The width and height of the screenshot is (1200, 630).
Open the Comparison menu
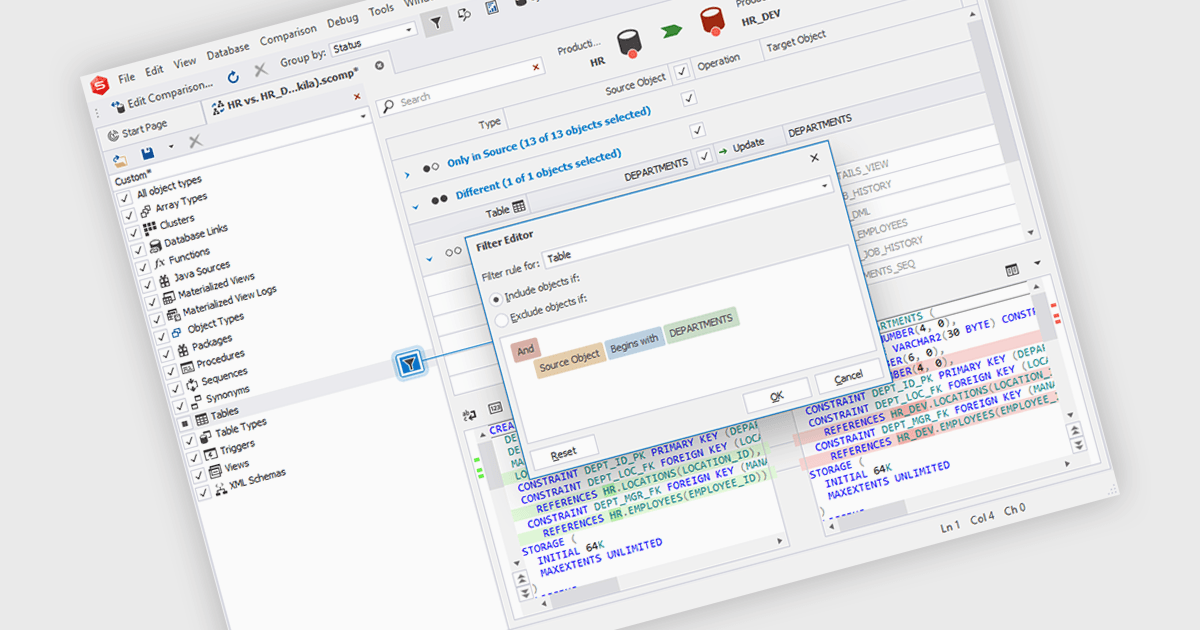click(x=288, y=35)
